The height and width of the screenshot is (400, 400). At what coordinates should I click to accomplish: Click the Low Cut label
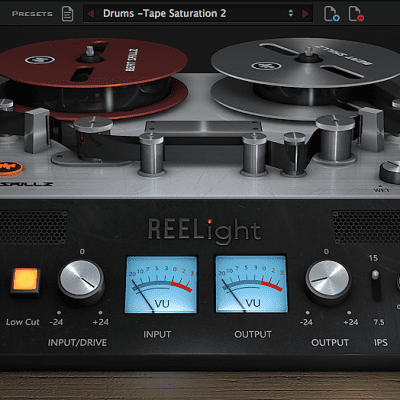click(x=23, y=322)
